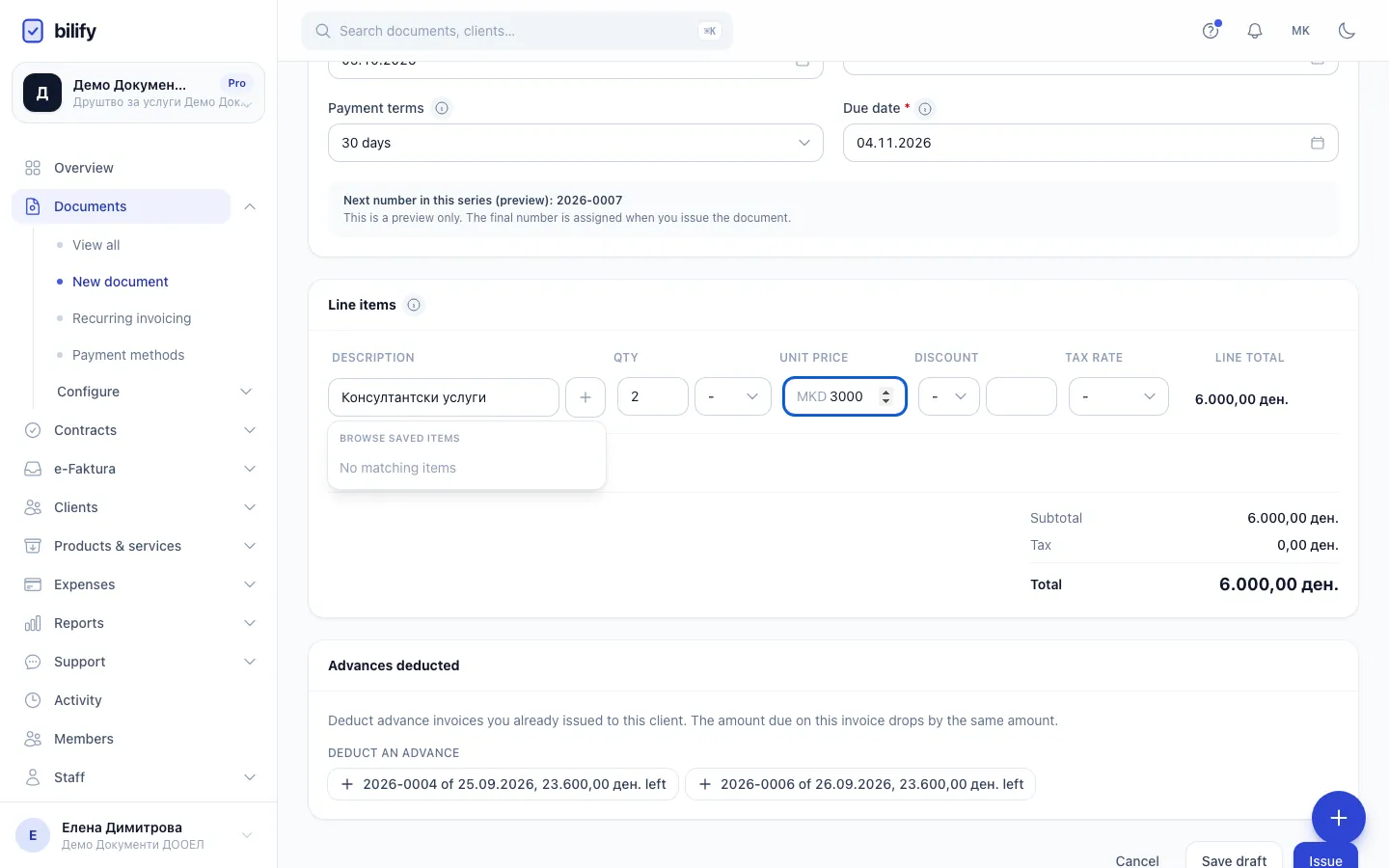Open the company switcher Демо Документи
Image resolution: width=1389 pixels, height=868 pixels.
138,93
